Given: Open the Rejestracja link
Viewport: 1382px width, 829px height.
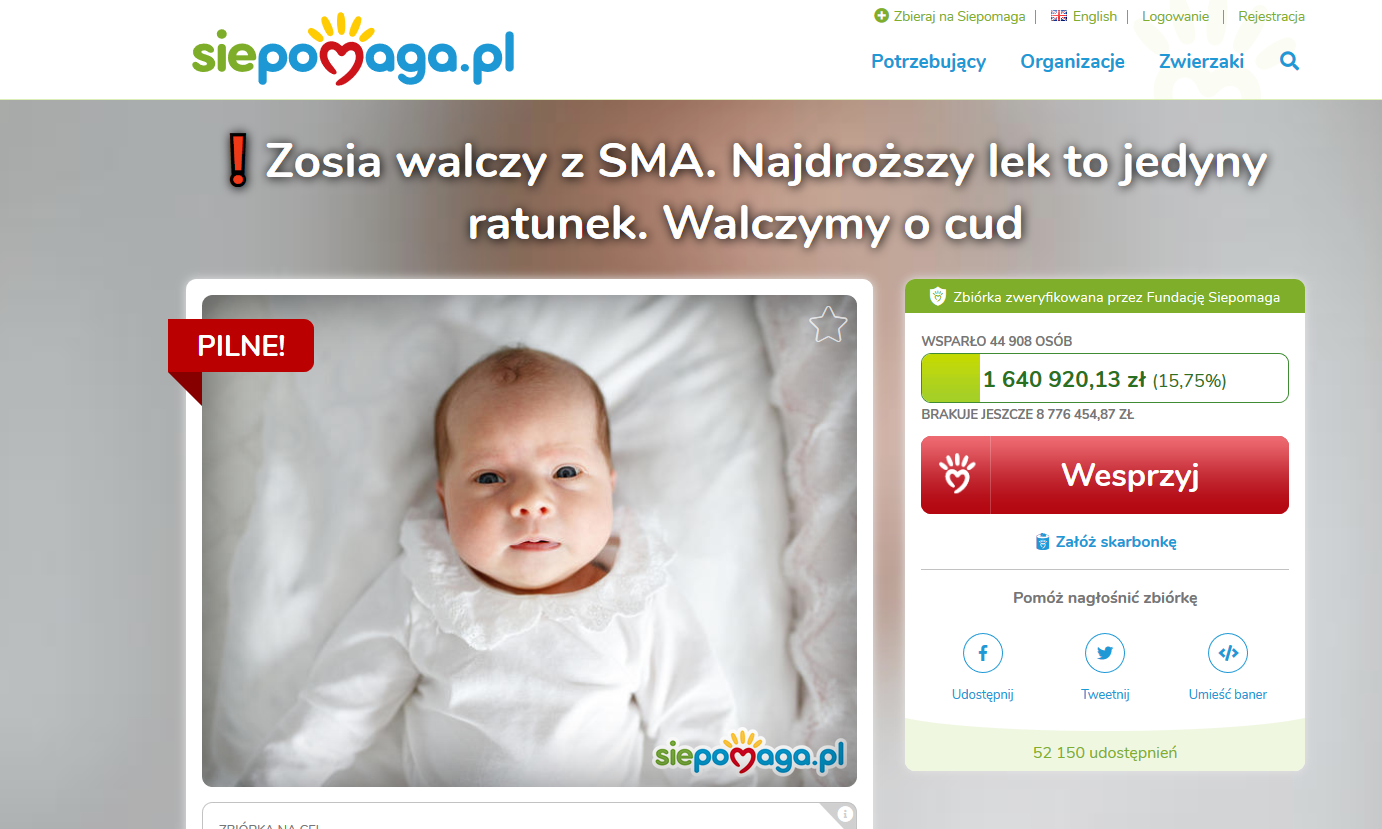Looking at the screenshot, I should [1271, 16].
